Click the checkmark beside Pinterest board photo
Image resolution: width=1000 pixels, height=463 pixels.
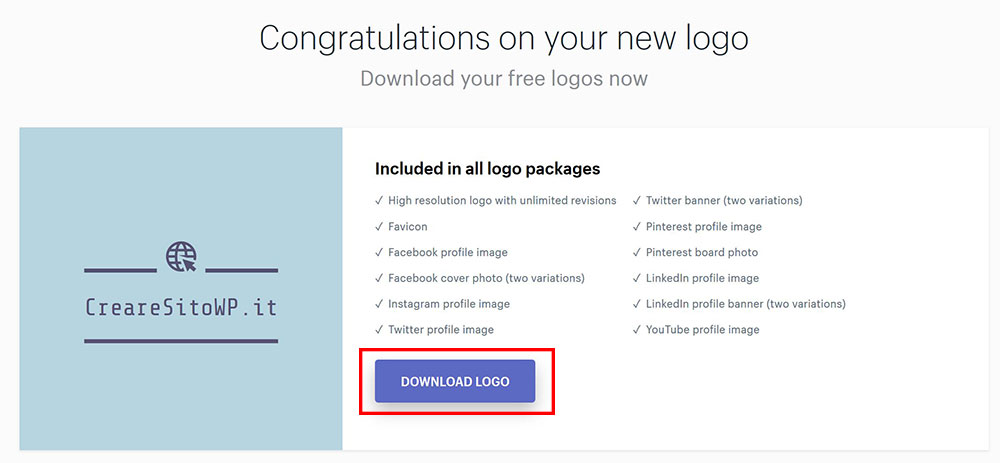[636, 253]
